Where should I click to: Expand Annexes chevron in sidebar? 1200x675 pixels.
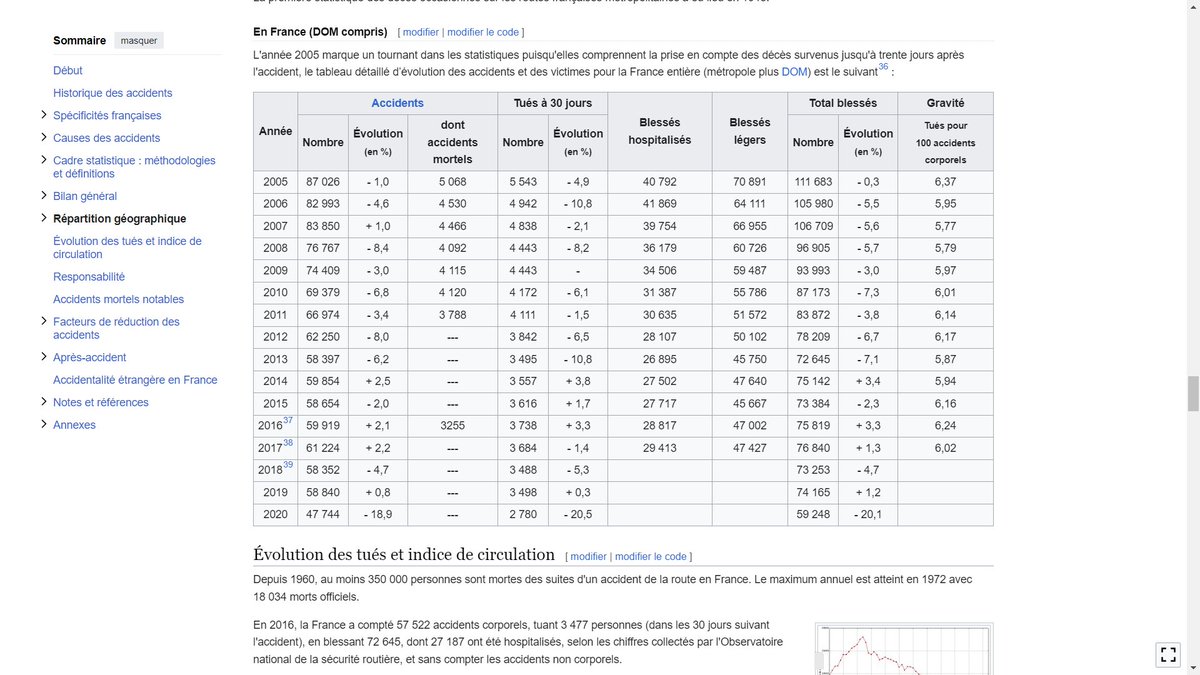[x=44, y=424]
